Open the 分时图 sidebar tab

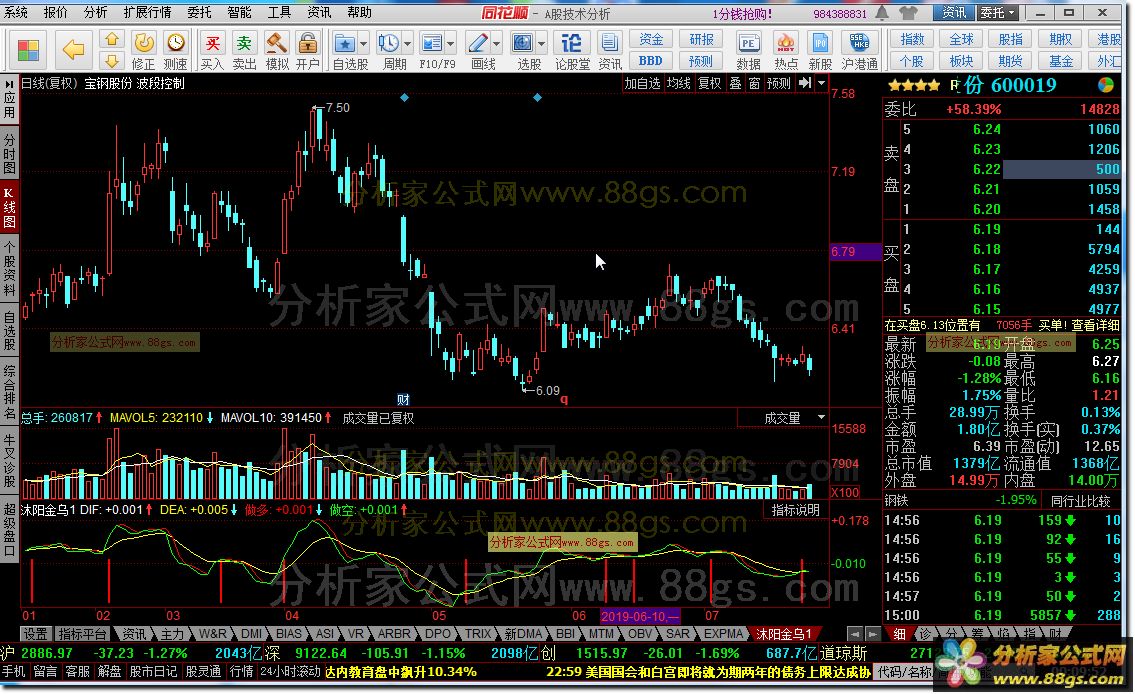coord(9,153)
